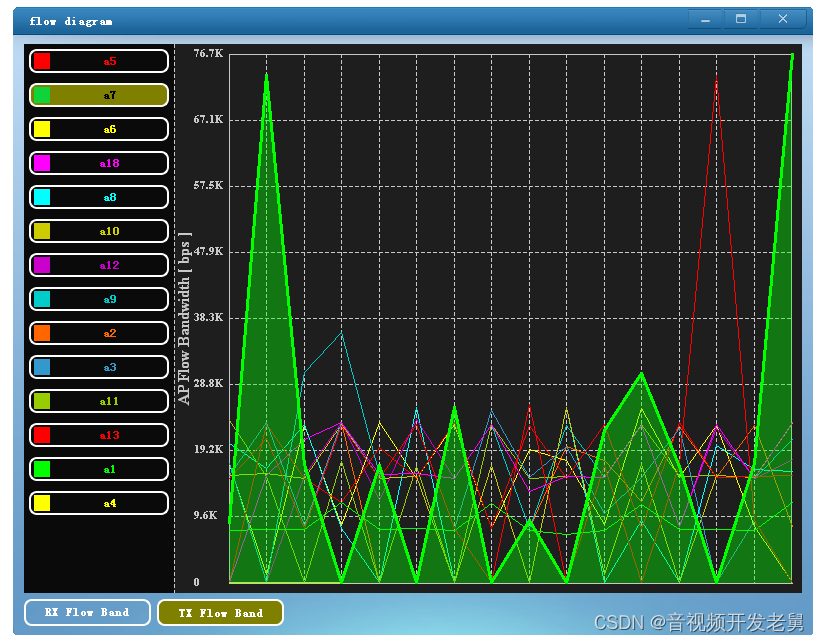Click the olive green swatch for a11
The image size is (819, 643).
click(42, 401)
